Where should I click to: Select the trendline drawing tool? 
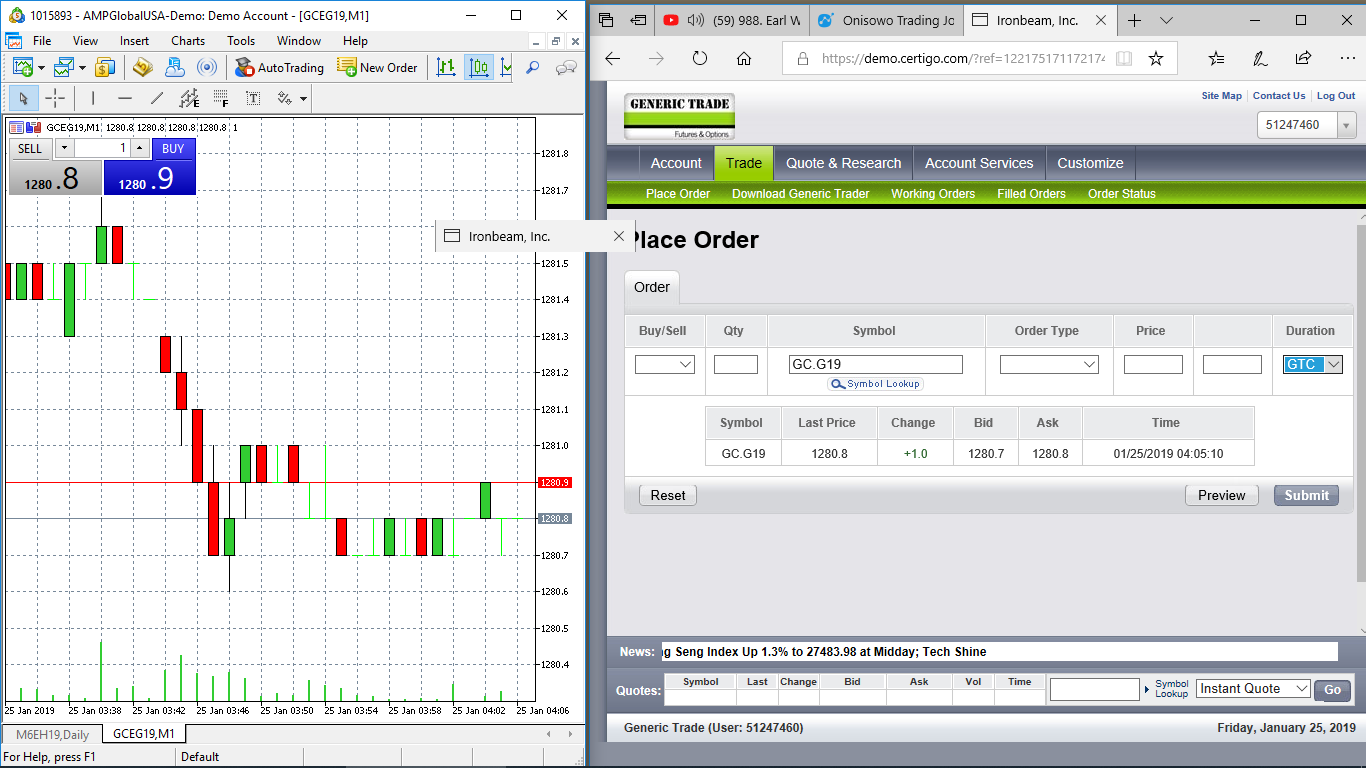(x=157, y=98)
